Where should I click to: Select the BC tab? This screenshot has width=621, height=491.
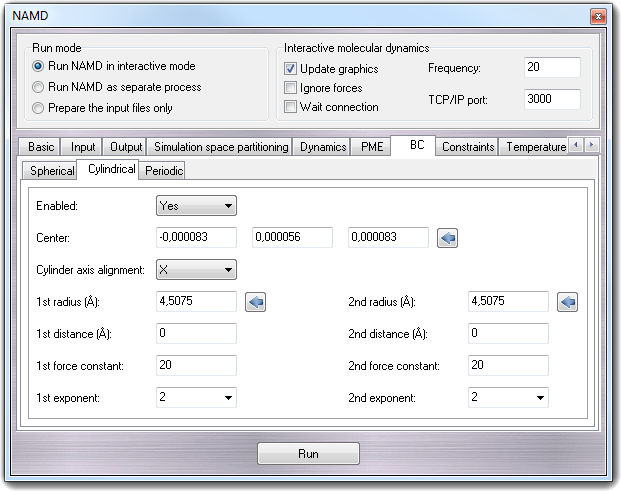[x=413, y=145]
